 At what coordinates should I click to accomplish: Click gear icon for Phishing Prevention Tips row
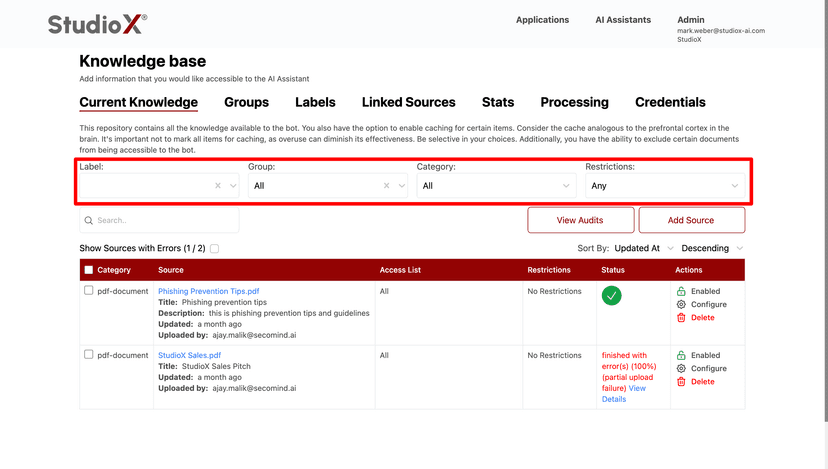click(681, 304)
